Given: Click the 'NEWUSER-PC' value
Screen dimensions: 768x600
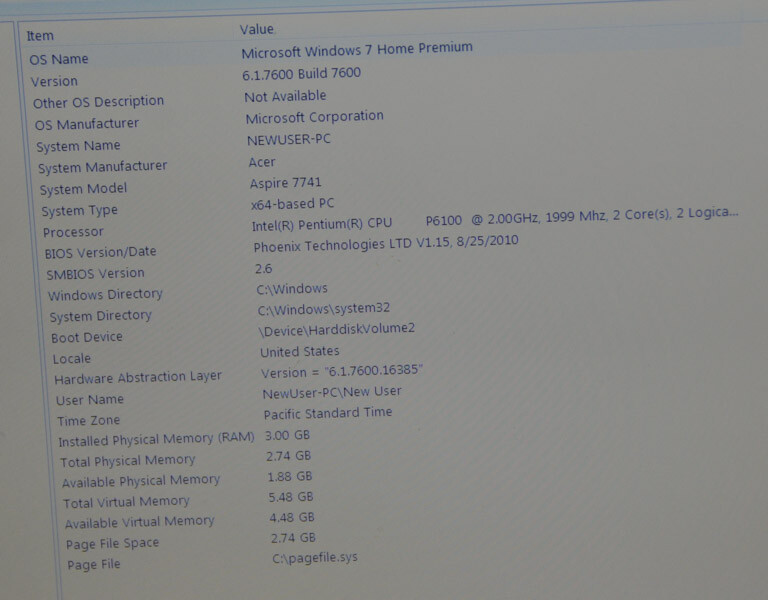Looking at the screenshot, I should pos(289,140).
